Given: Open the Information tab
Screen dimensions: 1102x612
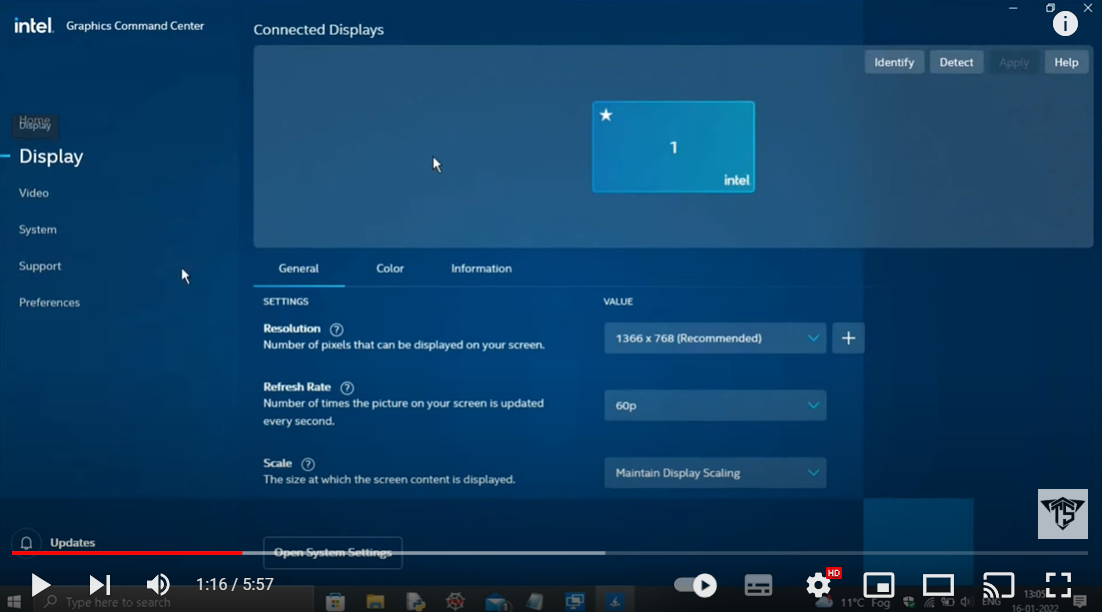Looking at the screenshot, I should (481, 268).
